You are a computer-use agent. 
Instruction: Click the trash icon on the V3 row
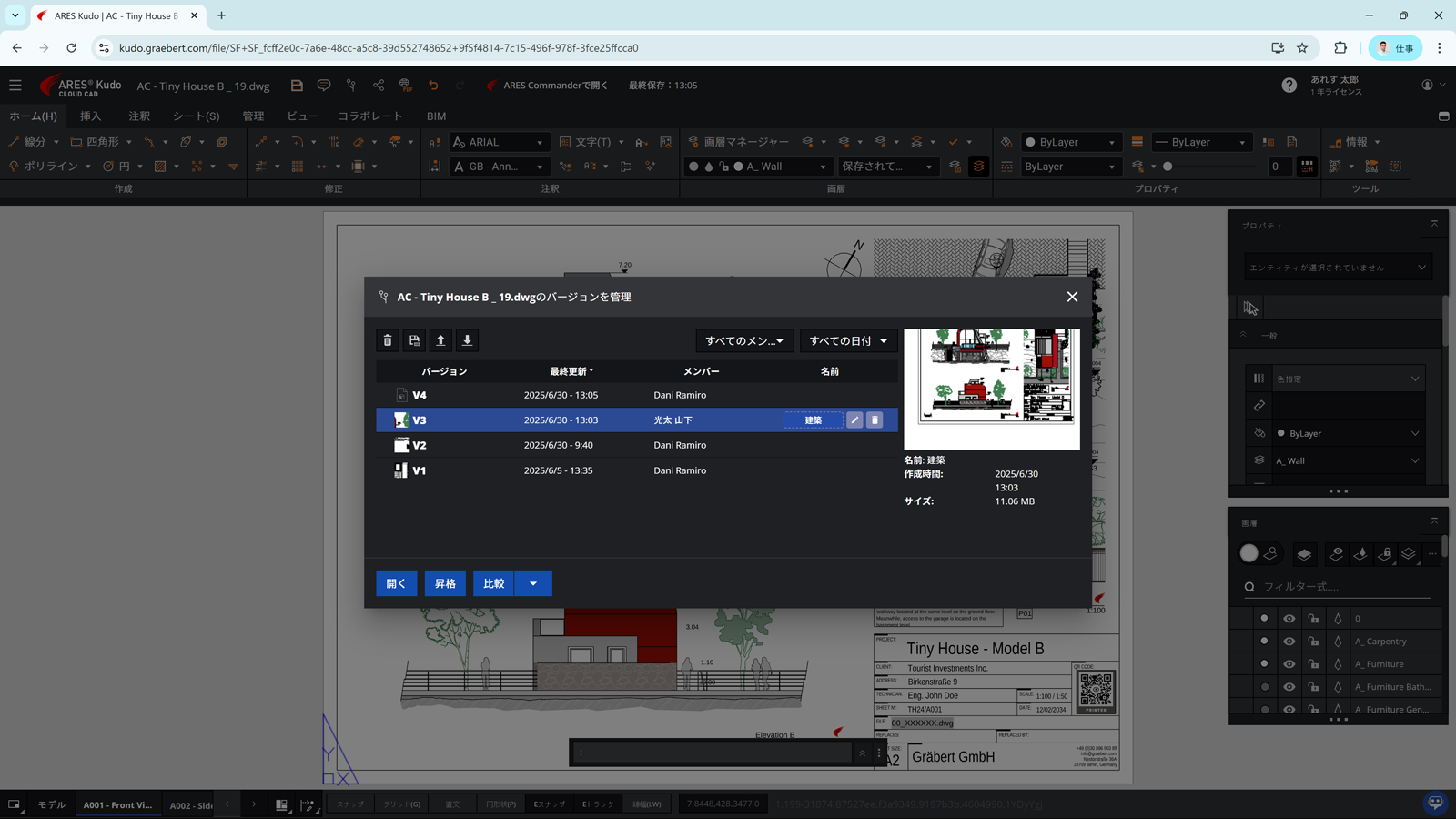tap(875, 420)
